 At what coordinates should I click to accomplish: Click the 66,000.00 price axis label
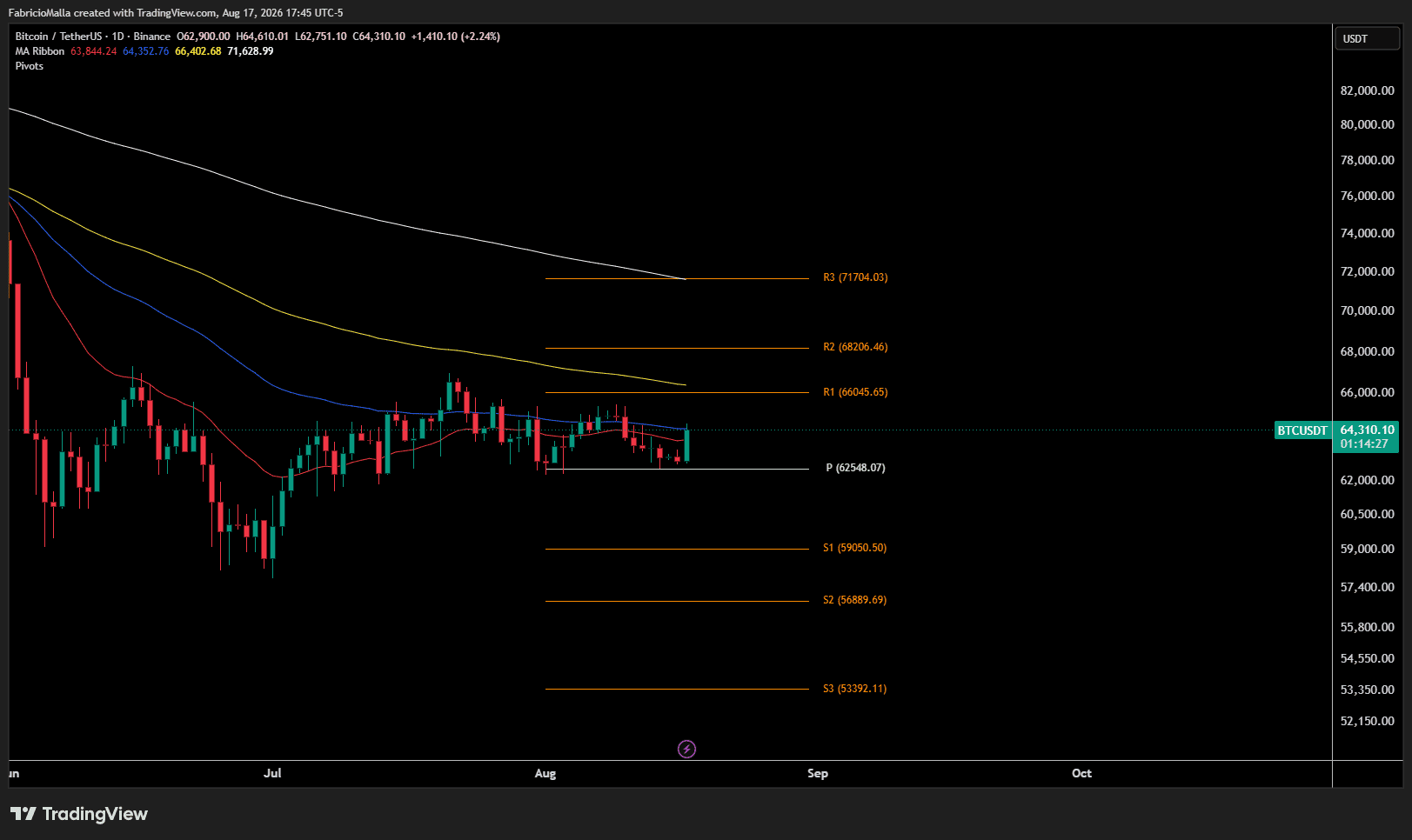[x=1367, y=392]
